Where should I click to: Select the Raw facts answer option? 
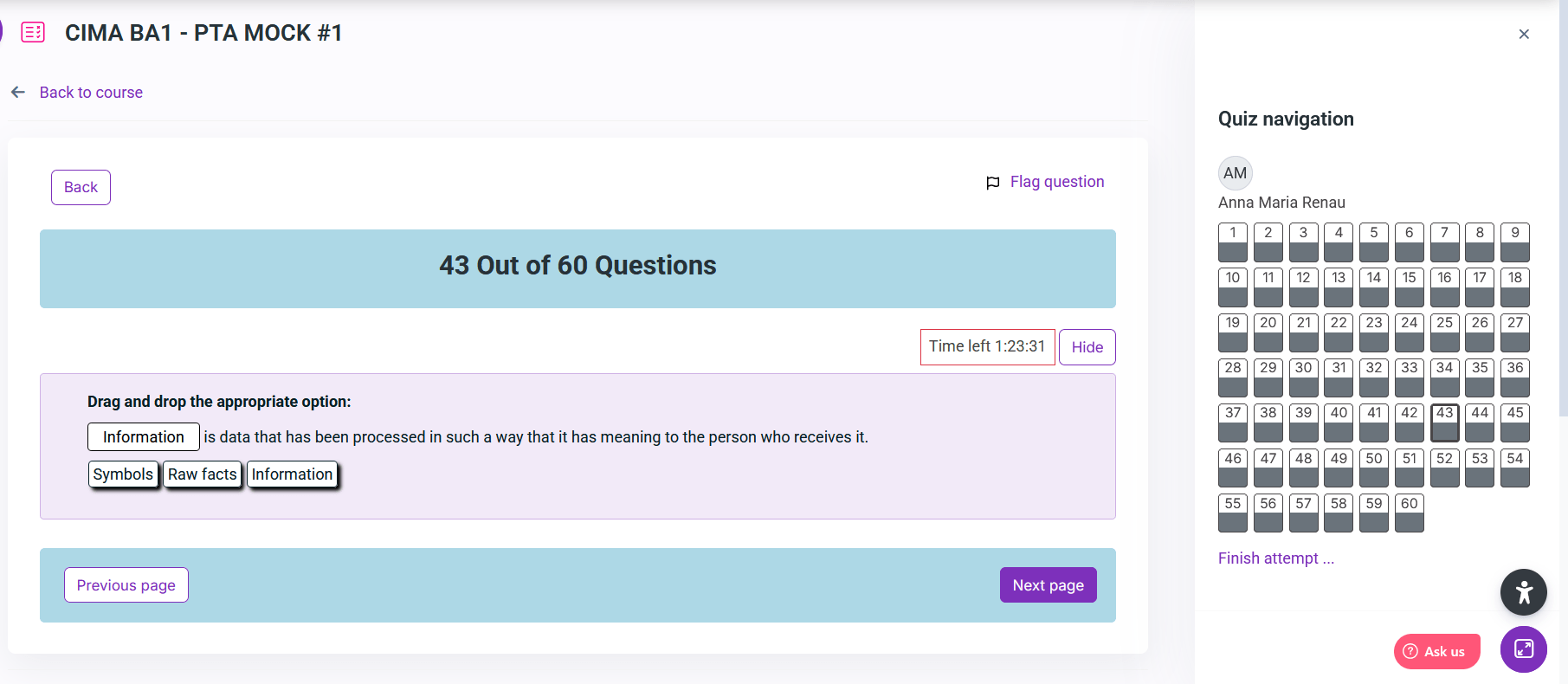[202, 474]
